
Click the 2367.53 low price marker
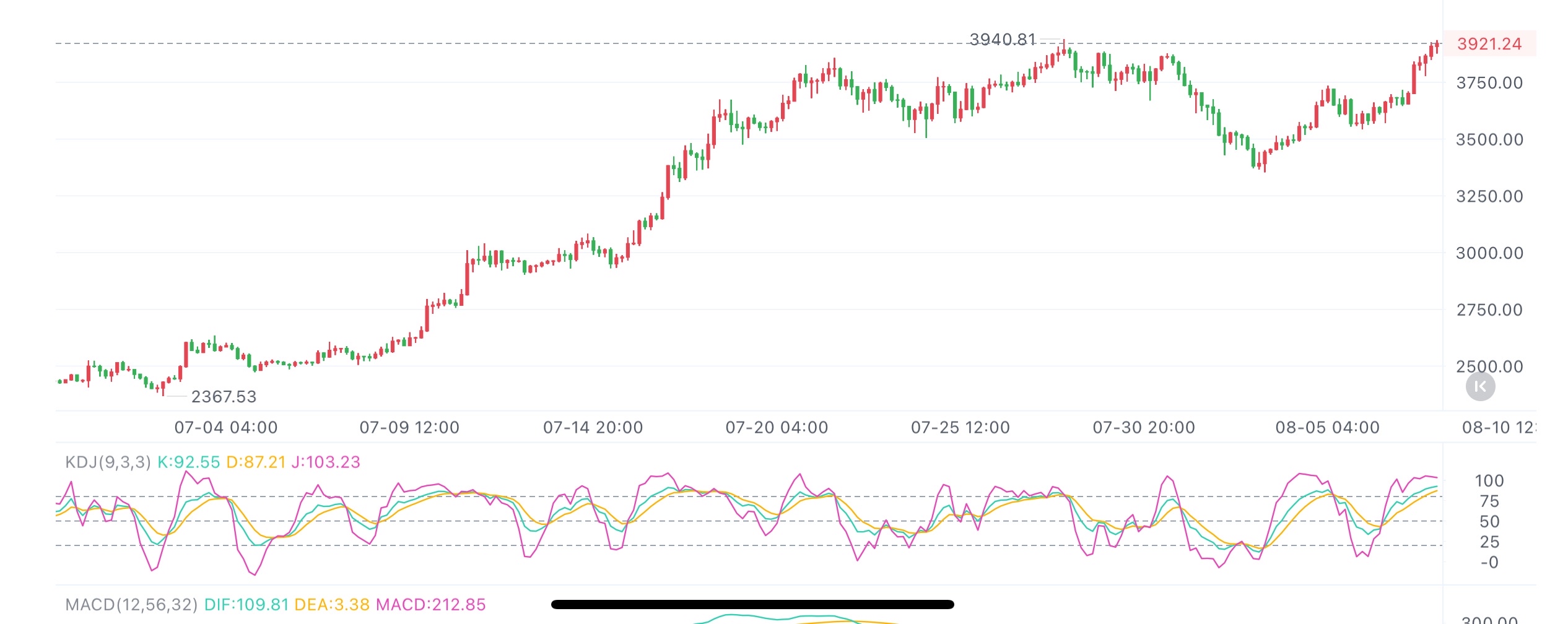[x=224, y=397]
